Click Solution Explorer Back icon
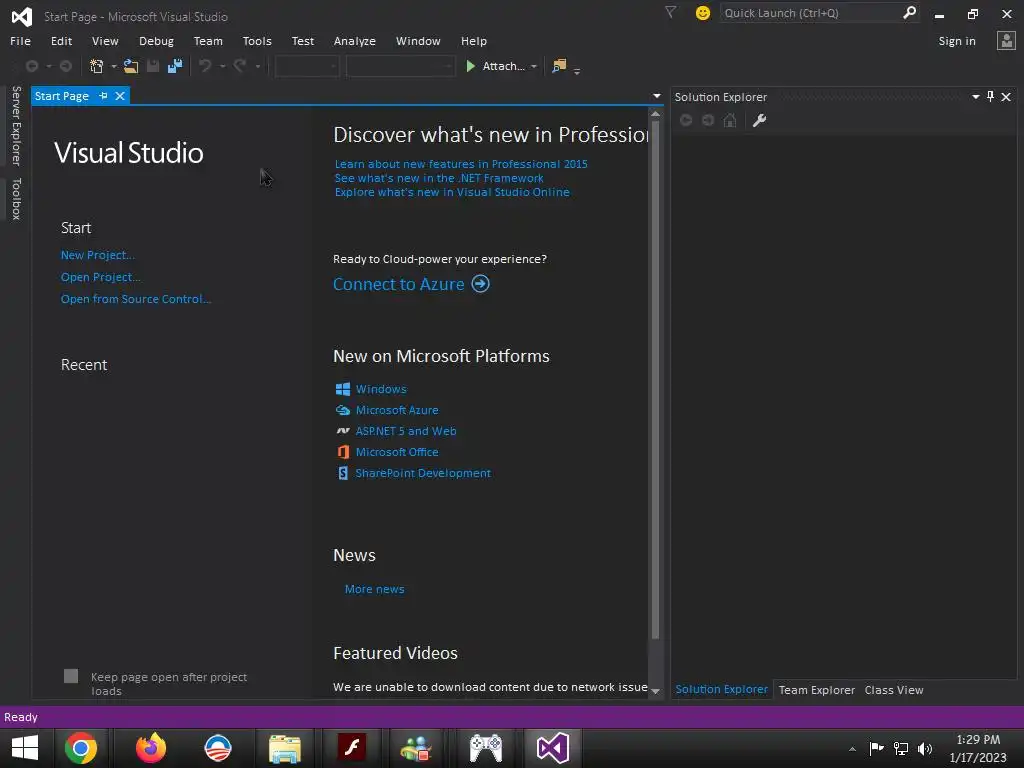This screenshot has width=1024, height=768. click(686, 120)
